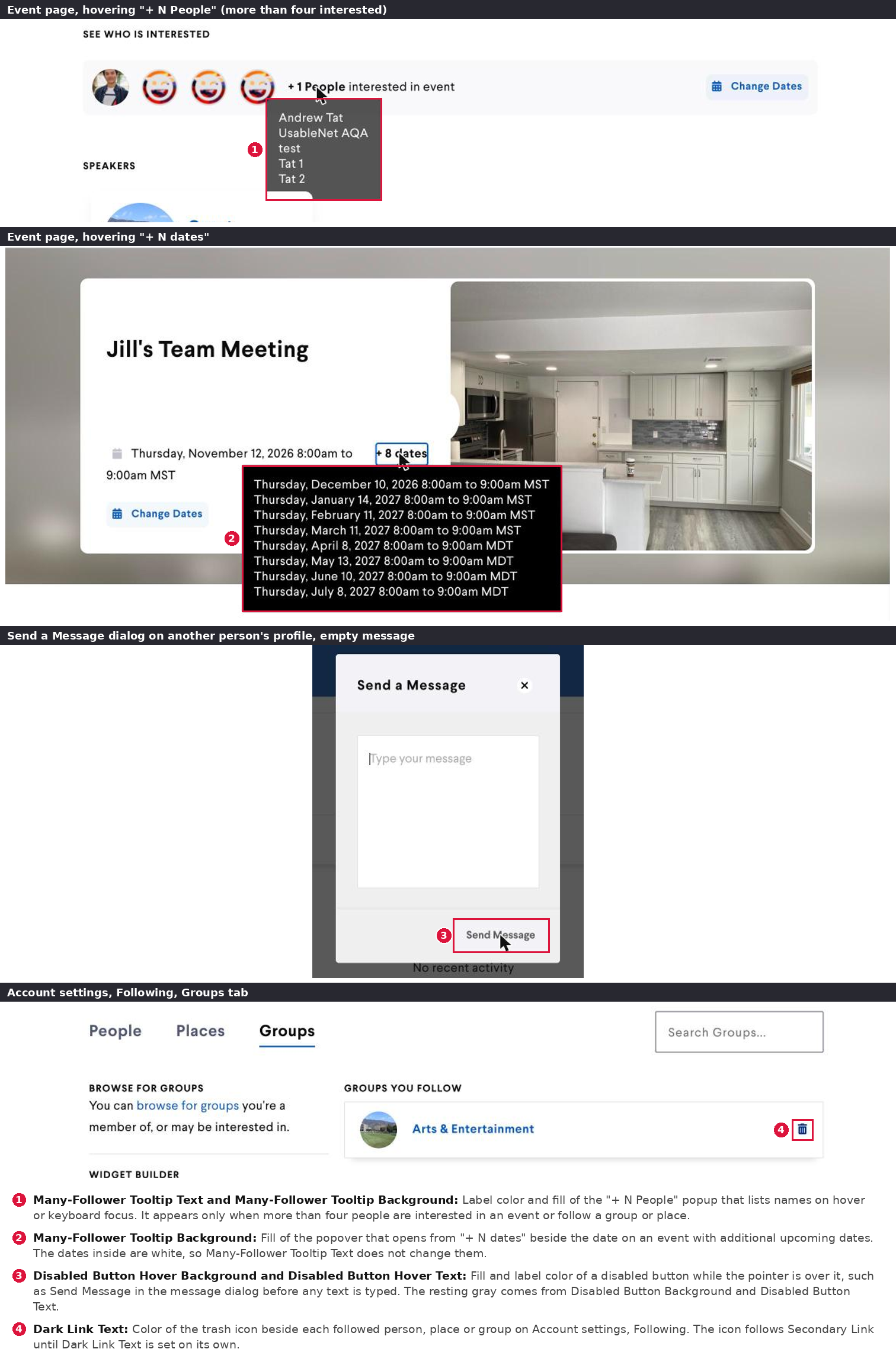Click "Thursday, May 13, 2027" date row
The width and height of the screenshot is (896, 1365).
[x=383, y=561]
